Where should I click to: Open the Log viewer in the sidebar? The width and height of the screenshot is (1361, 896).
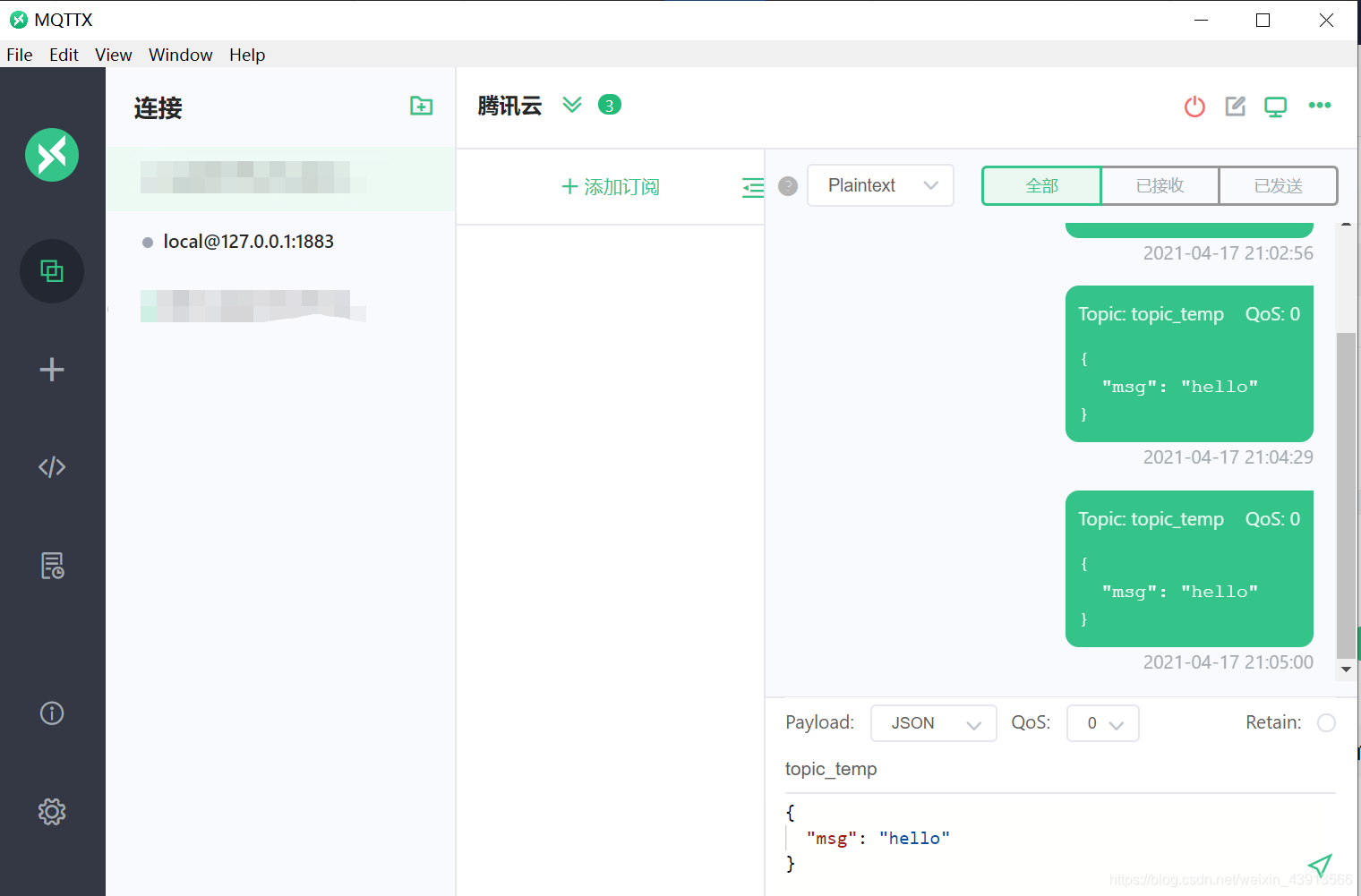point(52,565)
